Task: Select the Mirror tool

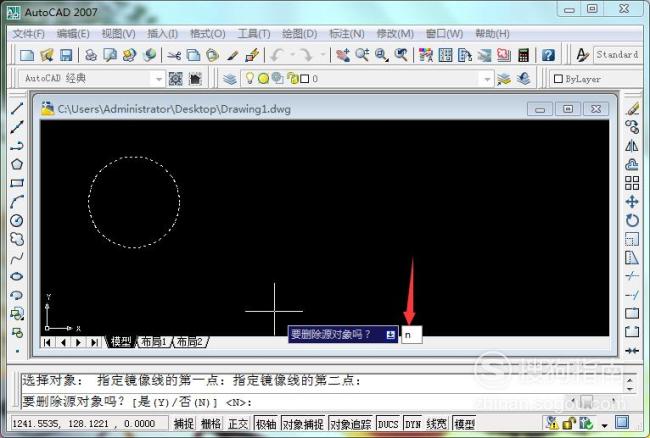Action: 632,146
